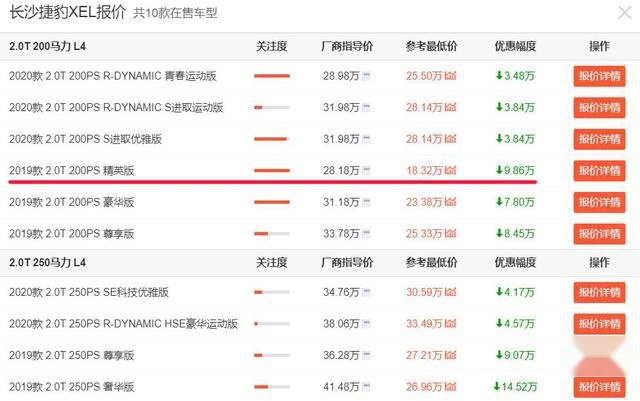The width and height of the screenshot is (640, 401).
Task: Show price trend chart icon beside 30.59万
Action: pyautogui.click(x=451, y=292)
